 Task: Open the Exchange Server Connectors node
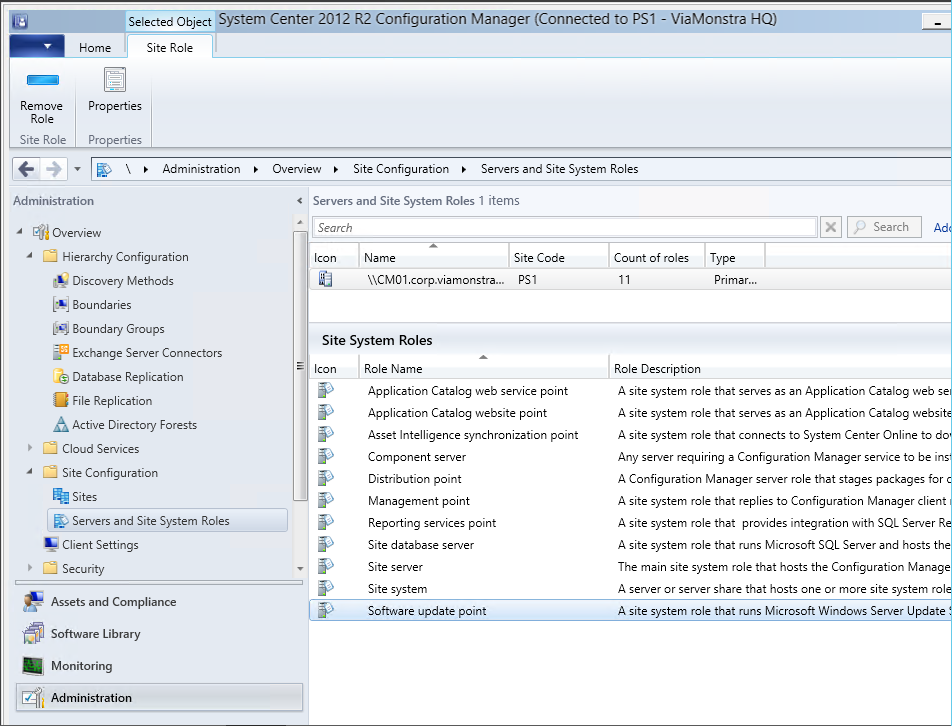[x=146, y=353]
